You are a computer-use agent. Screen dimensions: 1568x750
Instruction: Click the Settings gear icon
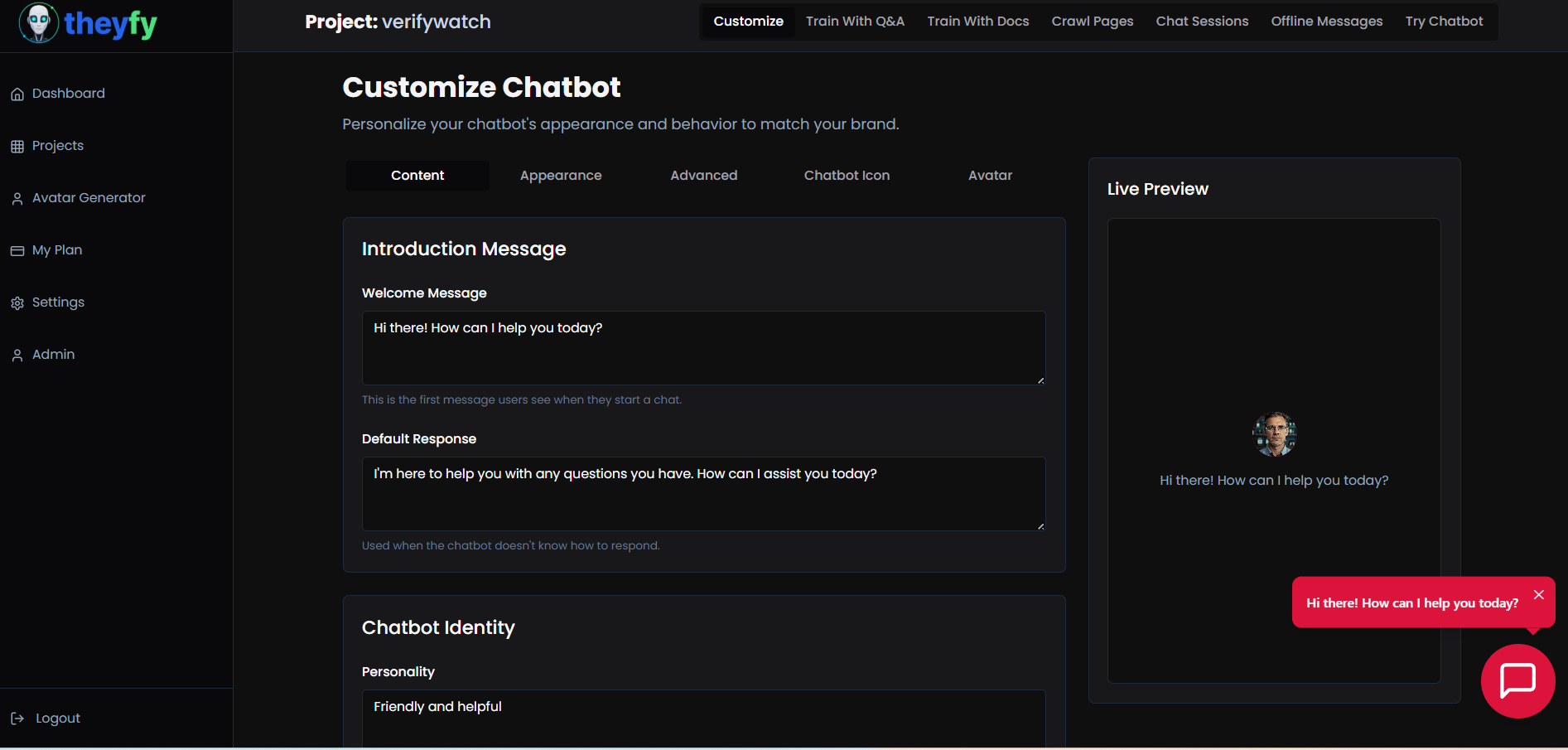click(x=17, y=302)
